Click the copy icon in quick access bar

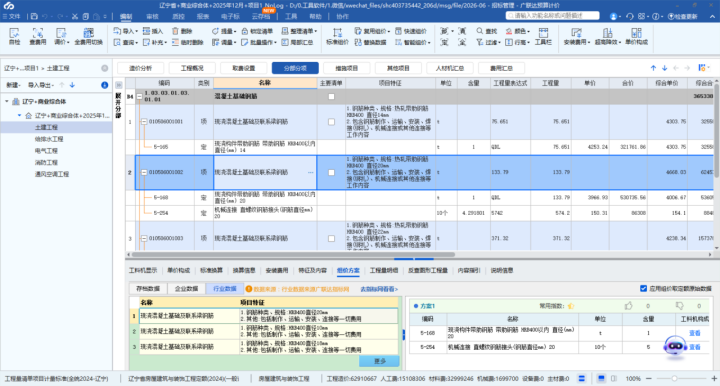(x=85, y=16)
